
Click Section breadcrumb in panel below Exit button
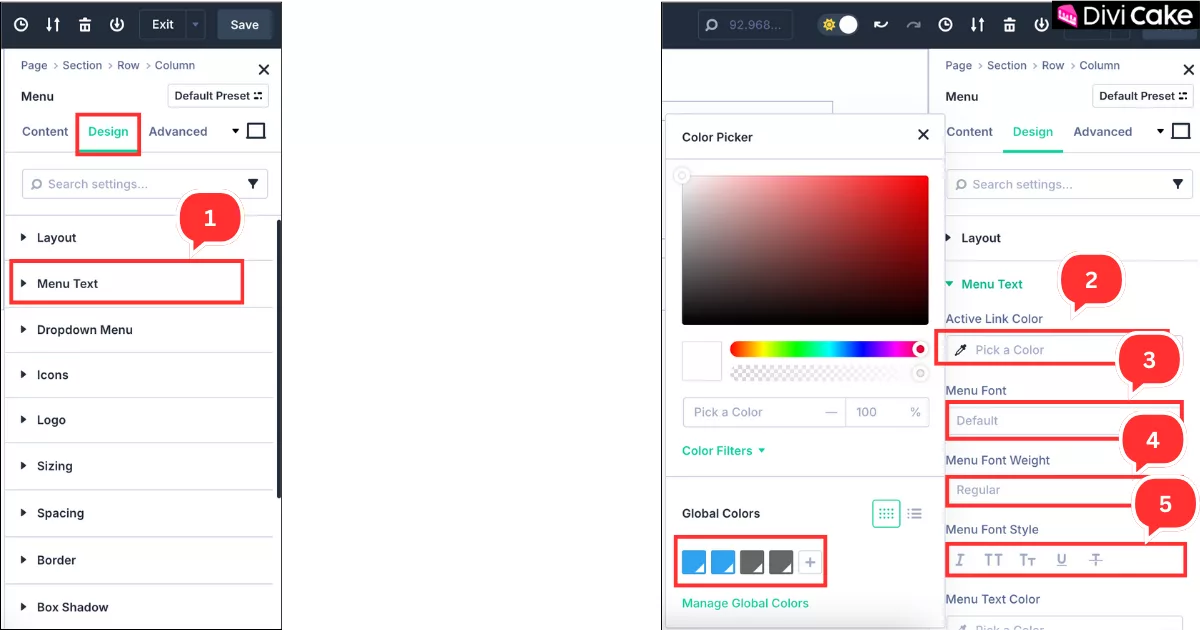(82, 65)
